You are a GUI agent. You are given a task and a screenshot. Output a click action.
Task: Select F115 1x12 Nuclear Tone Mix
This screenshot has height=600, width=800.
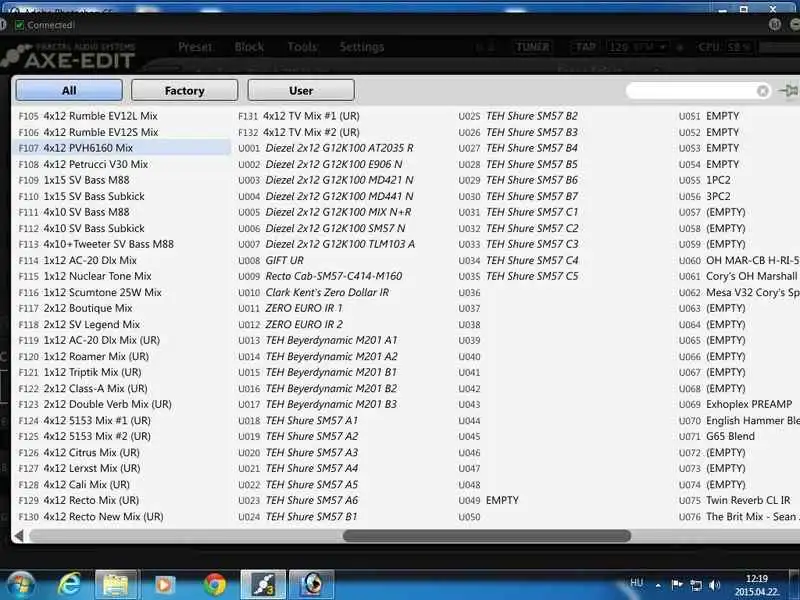point(121,276)
